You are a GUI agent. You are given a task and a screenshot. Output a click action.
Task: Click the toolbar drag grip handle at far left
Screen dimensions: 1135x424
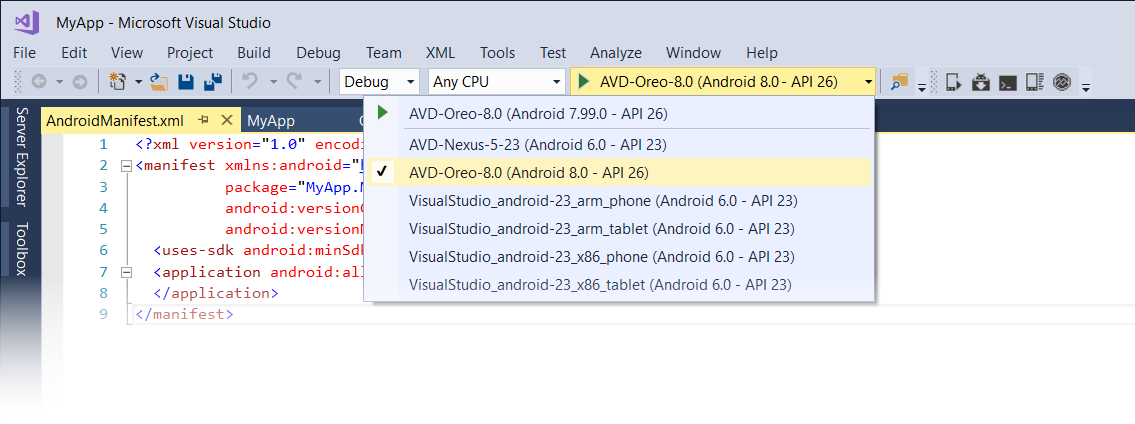(x=18, y=82)
